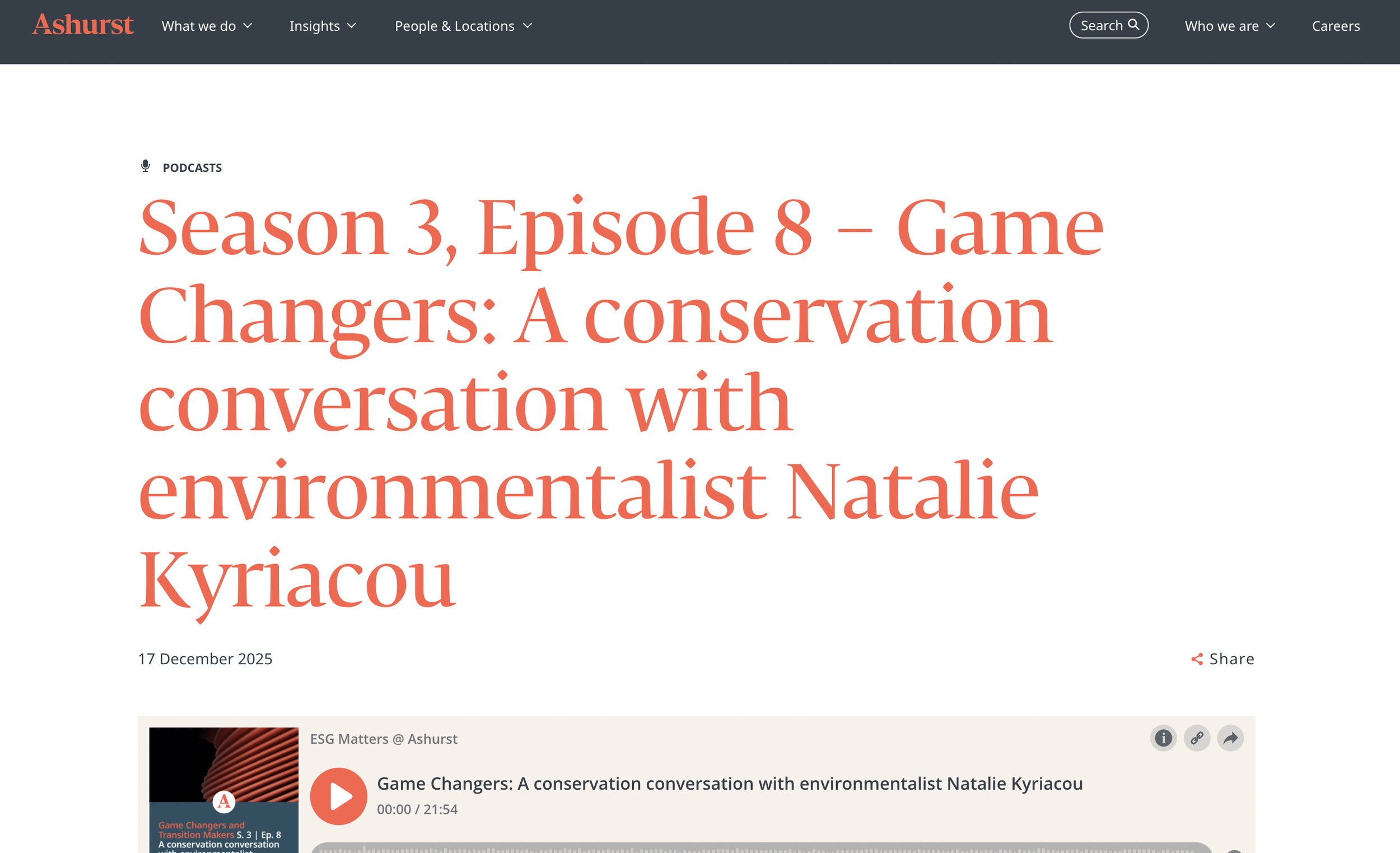Expand the Who we are menu
The height and width of the screenshot is (853, 1400).
click(1230, 26)
